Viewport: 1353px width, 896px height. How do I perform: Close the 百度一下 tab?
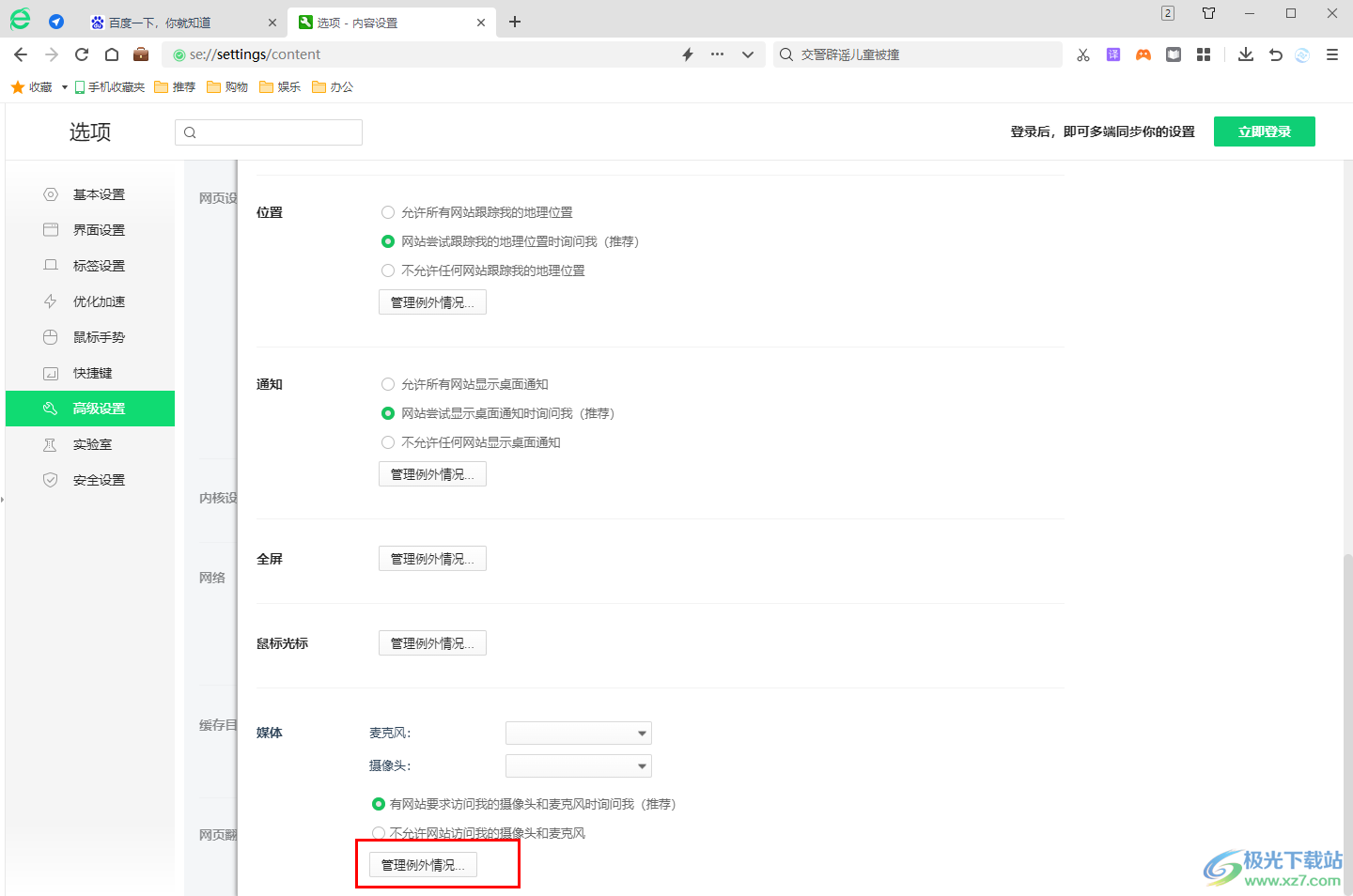[x=272, y=23]
